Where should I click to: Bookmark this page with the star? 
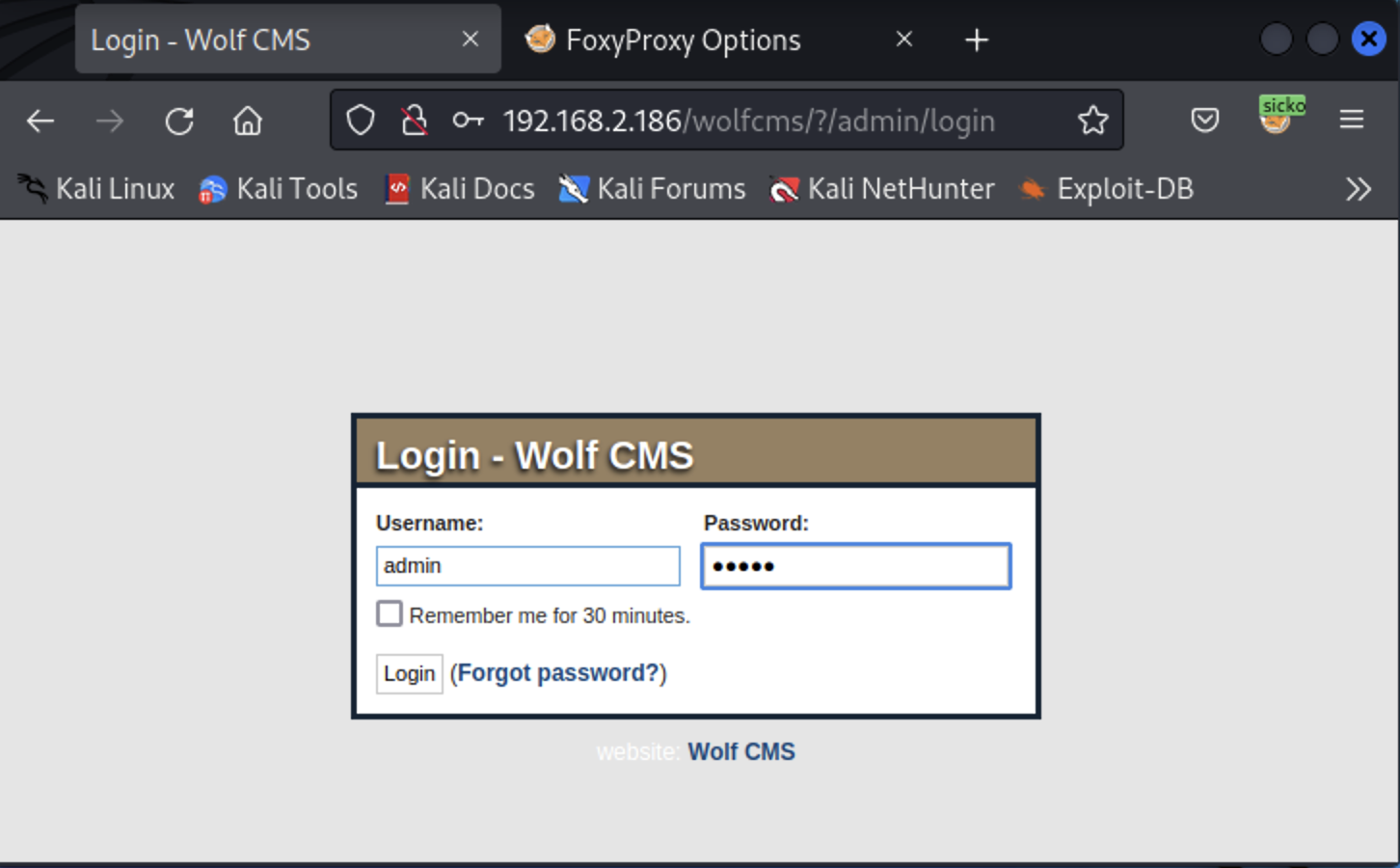pyautogui.click(x=1092, y=121)
